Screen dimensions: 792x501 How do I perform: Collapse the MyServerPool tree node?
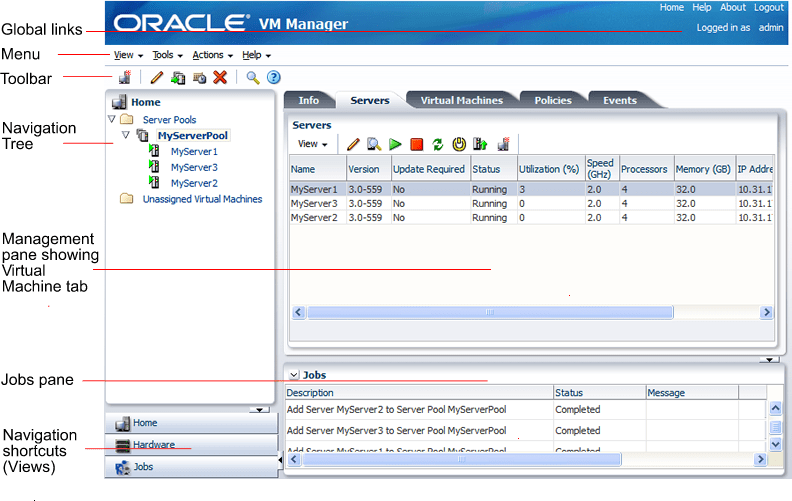pos(126,135)
